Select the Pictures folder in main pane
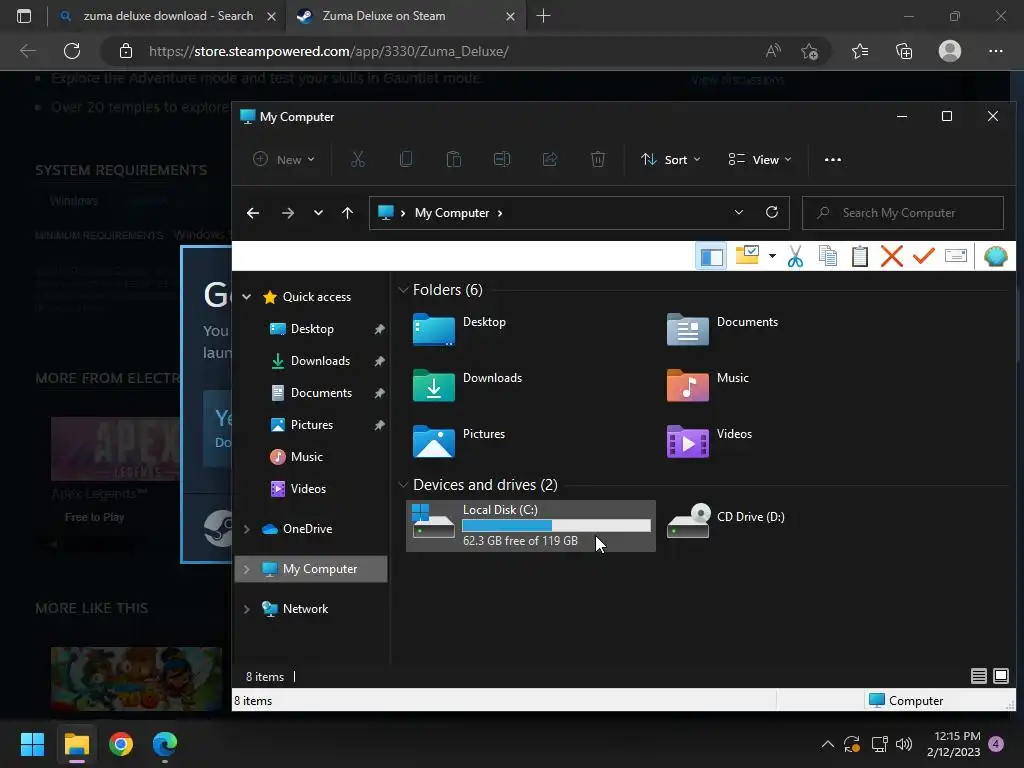 [459, 441]
